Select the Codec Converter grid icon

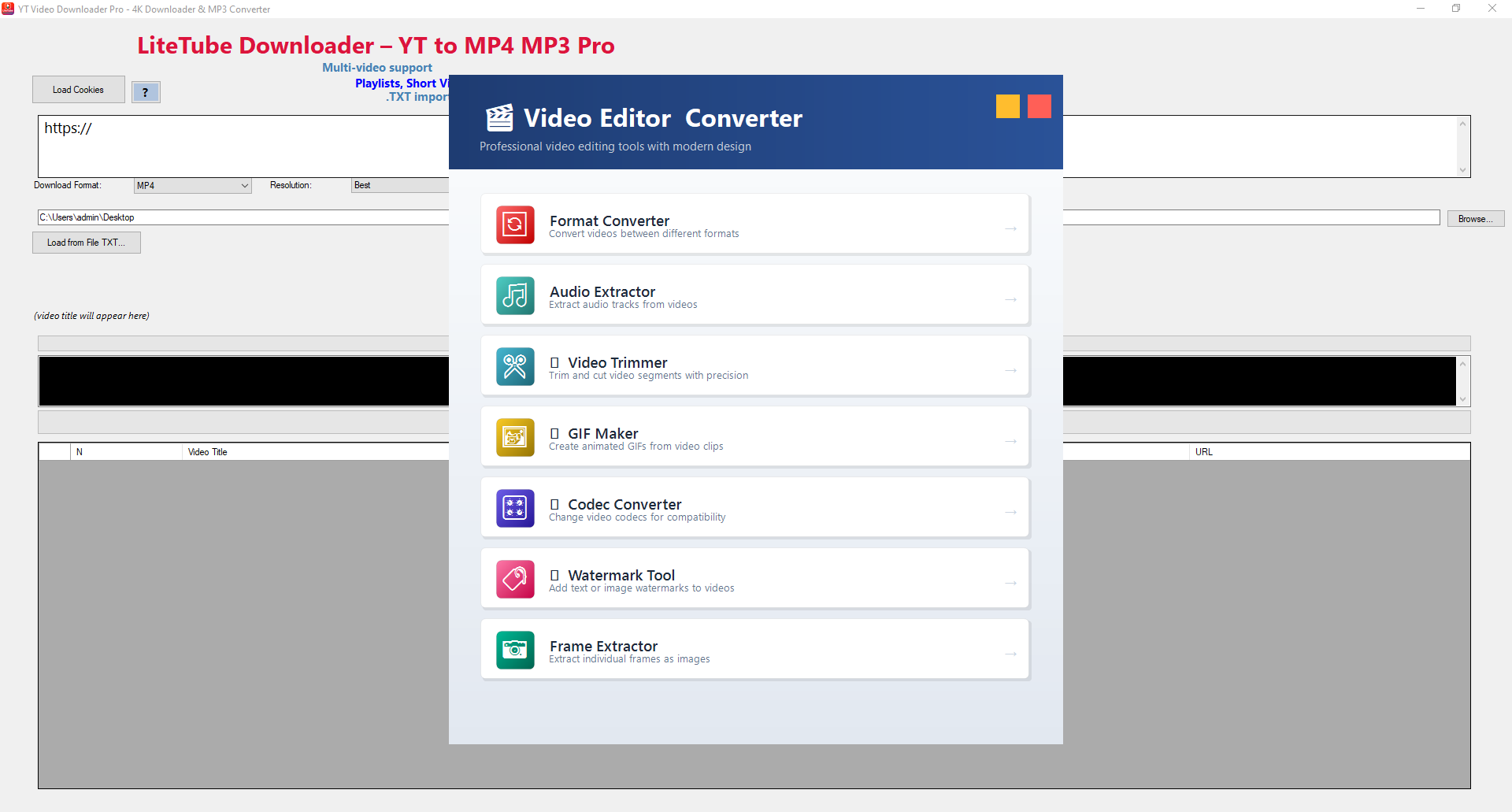click(x=514, y=508)
